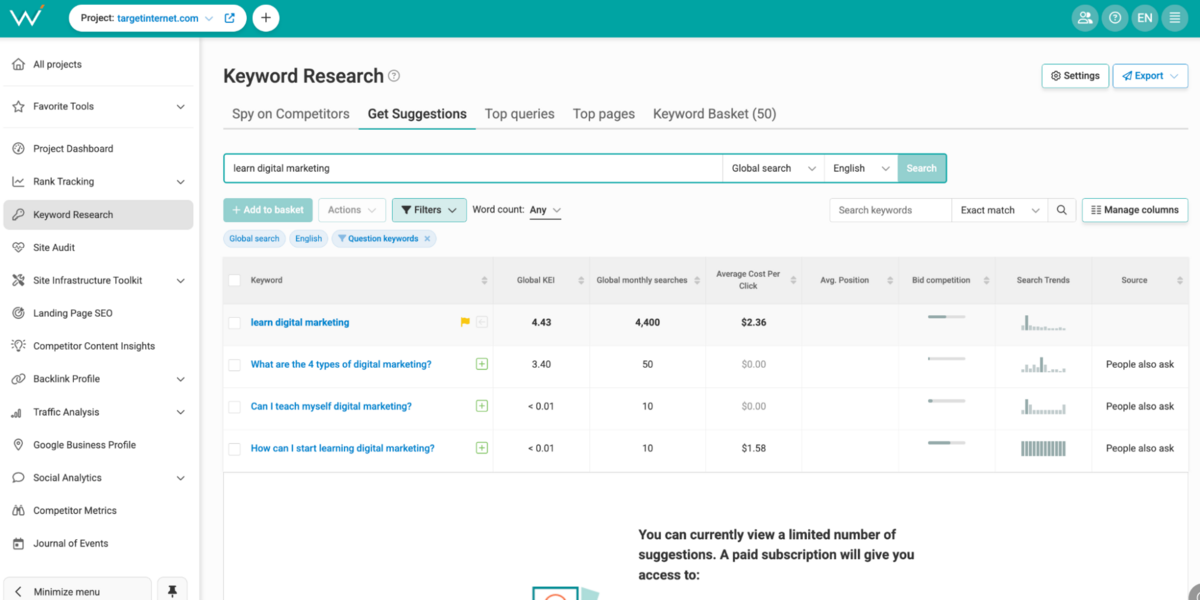Image resolution: width=1200 pixels, height=600 pixels.
Task: Add 'What are the 4 types' to basket
Action: [482, 364]
